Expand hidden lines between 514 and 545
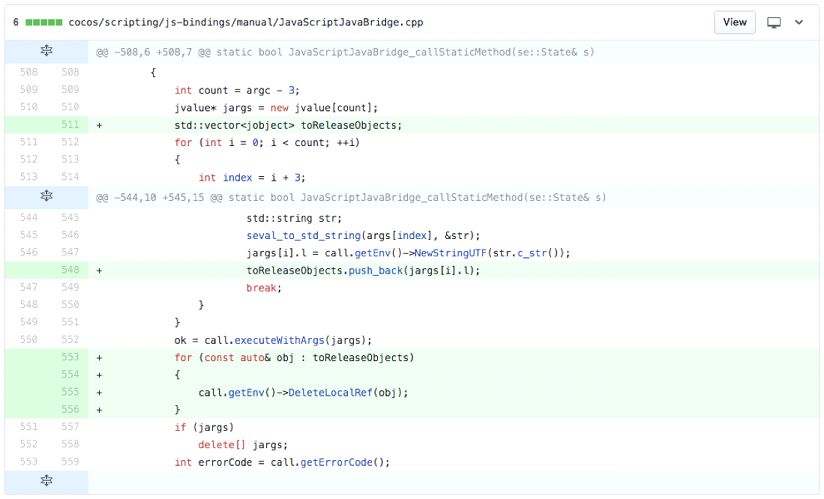824x499 pixels. (46, 197)
